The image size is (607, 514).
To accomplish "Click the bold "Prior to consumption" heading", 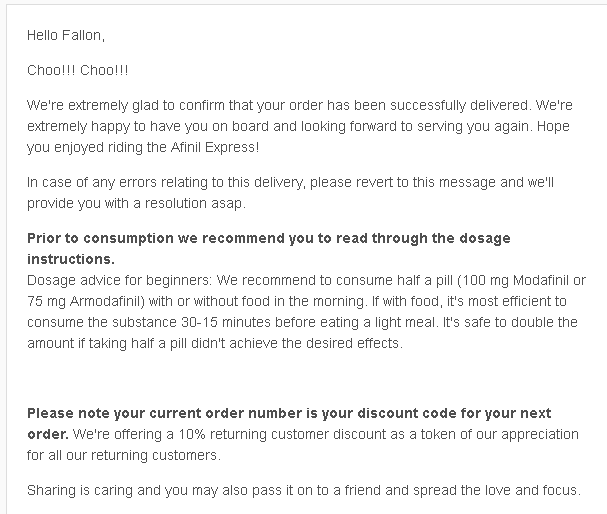I will pyautogui.click(x=100, y=238).
